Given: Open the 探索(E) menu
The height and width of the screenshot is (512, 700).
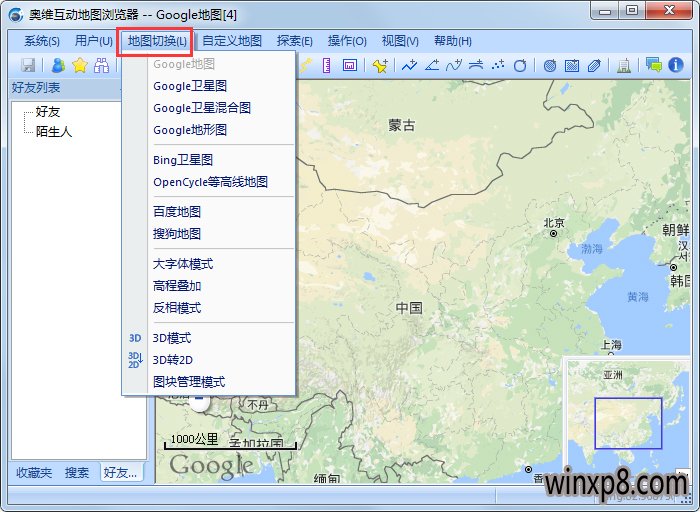Looking at the screenshot, I should click(295, 42).
